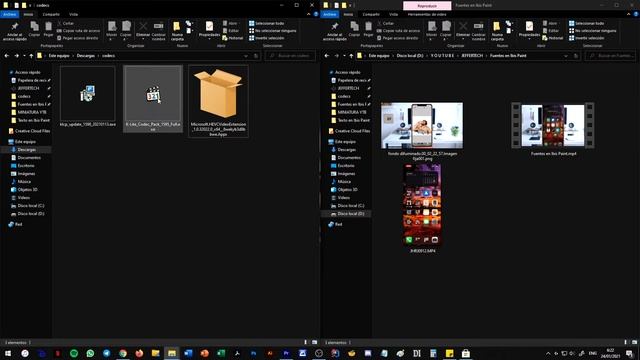
Task: Click Seleccionar todo in codecs window
Action: coord(266,23)
